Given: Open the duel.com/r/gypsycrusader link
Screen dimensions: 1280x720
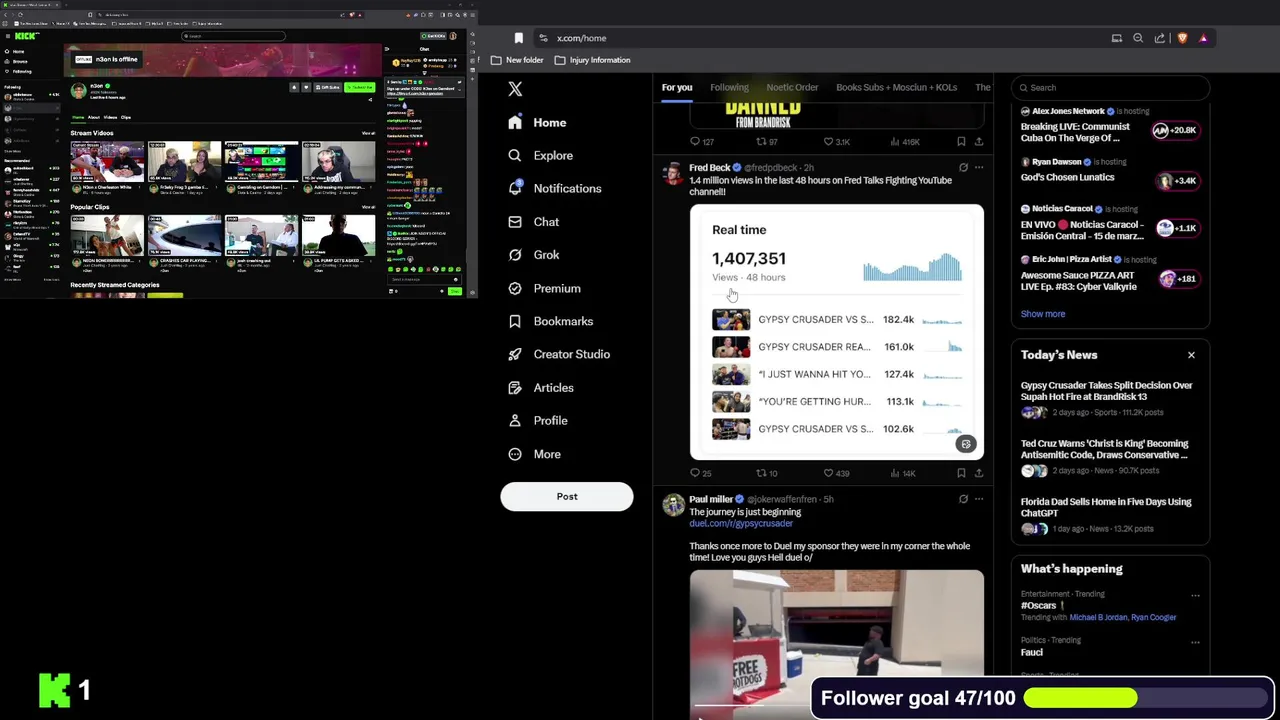Looking at the screenshot, I should 741,523.
